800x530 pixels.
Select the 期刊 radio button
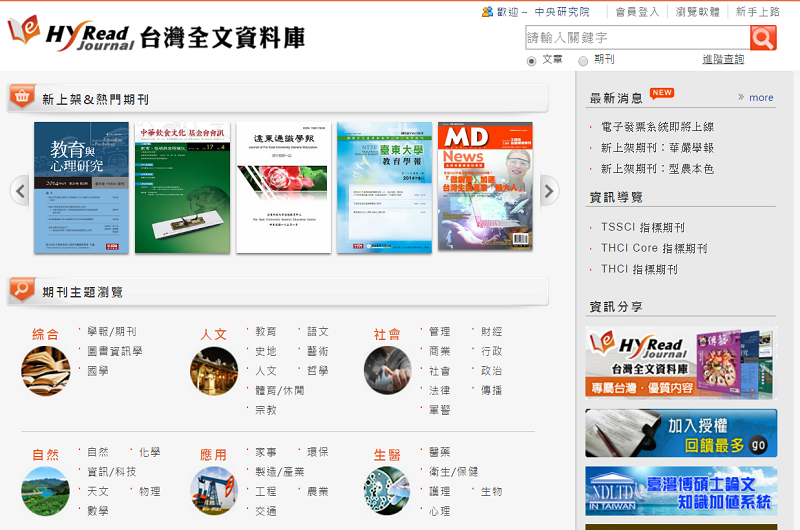[583, 61]
